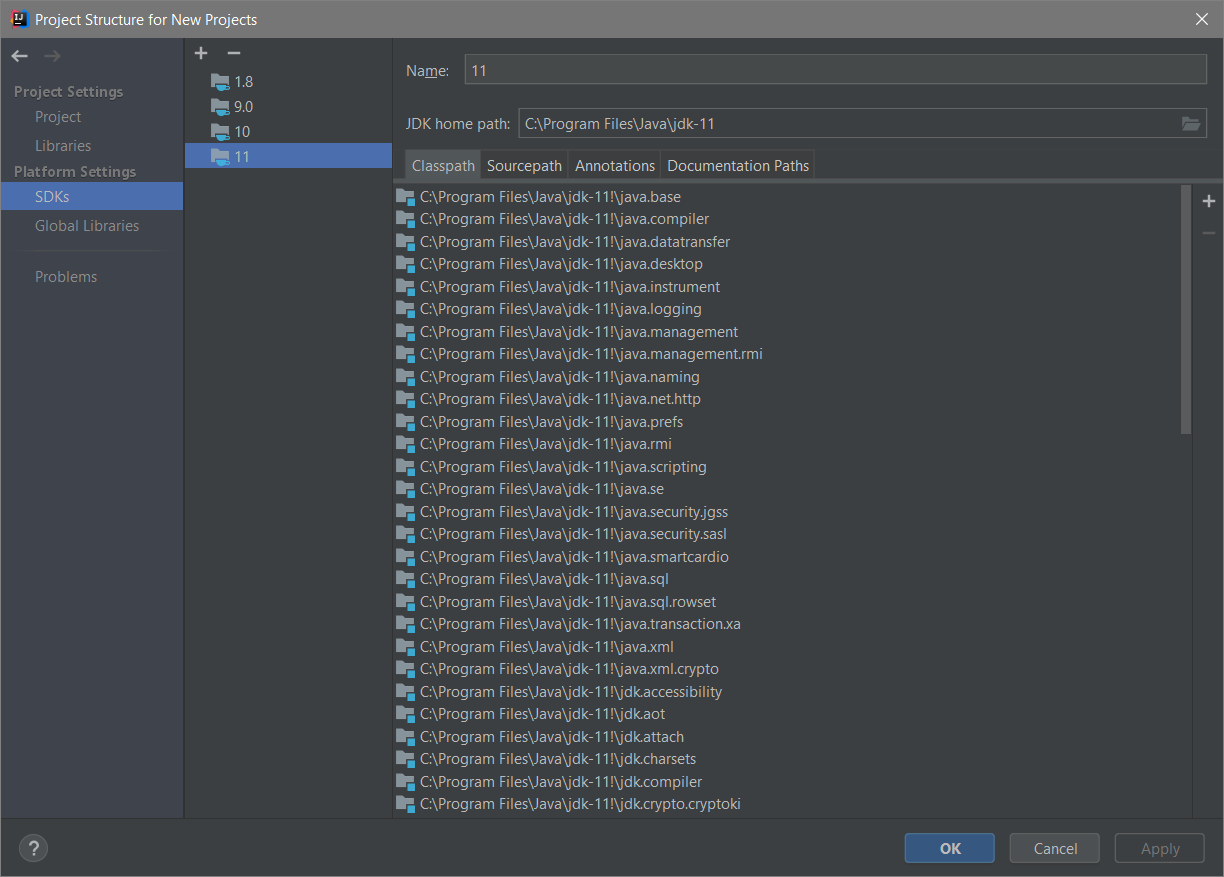Select the 1.8 SDK entry
Viewport: 1224px width, 877px height.
tap(243, 82)
